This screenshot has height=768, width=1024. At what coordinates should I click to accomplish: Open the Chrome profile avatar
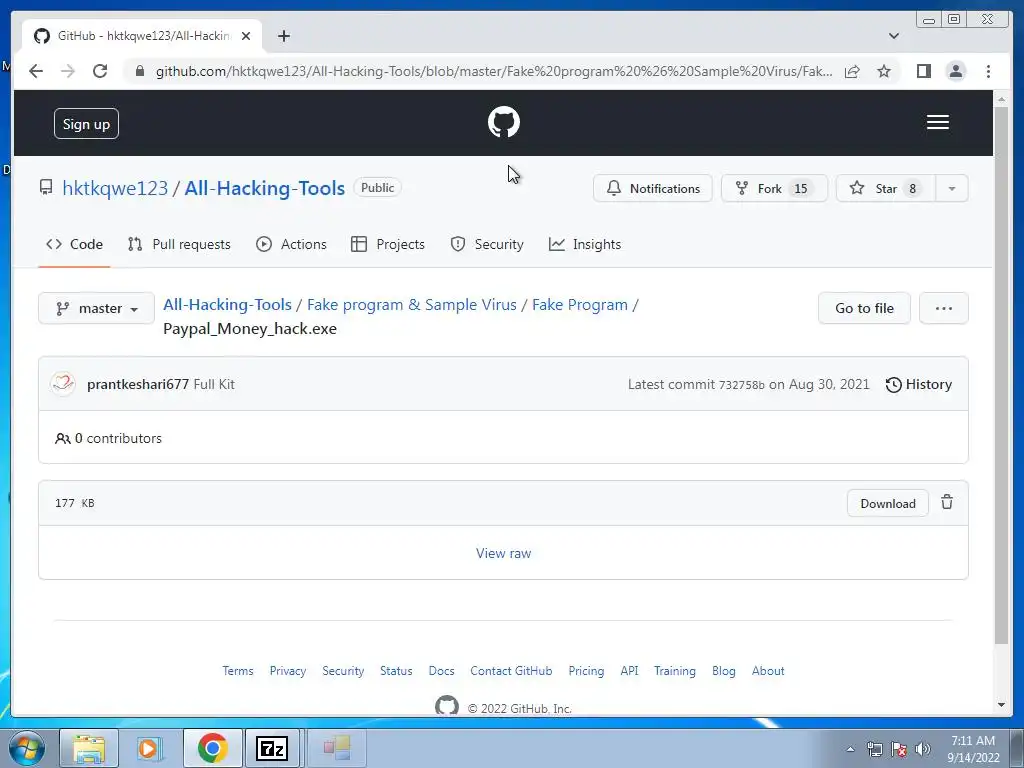(955, 71)
